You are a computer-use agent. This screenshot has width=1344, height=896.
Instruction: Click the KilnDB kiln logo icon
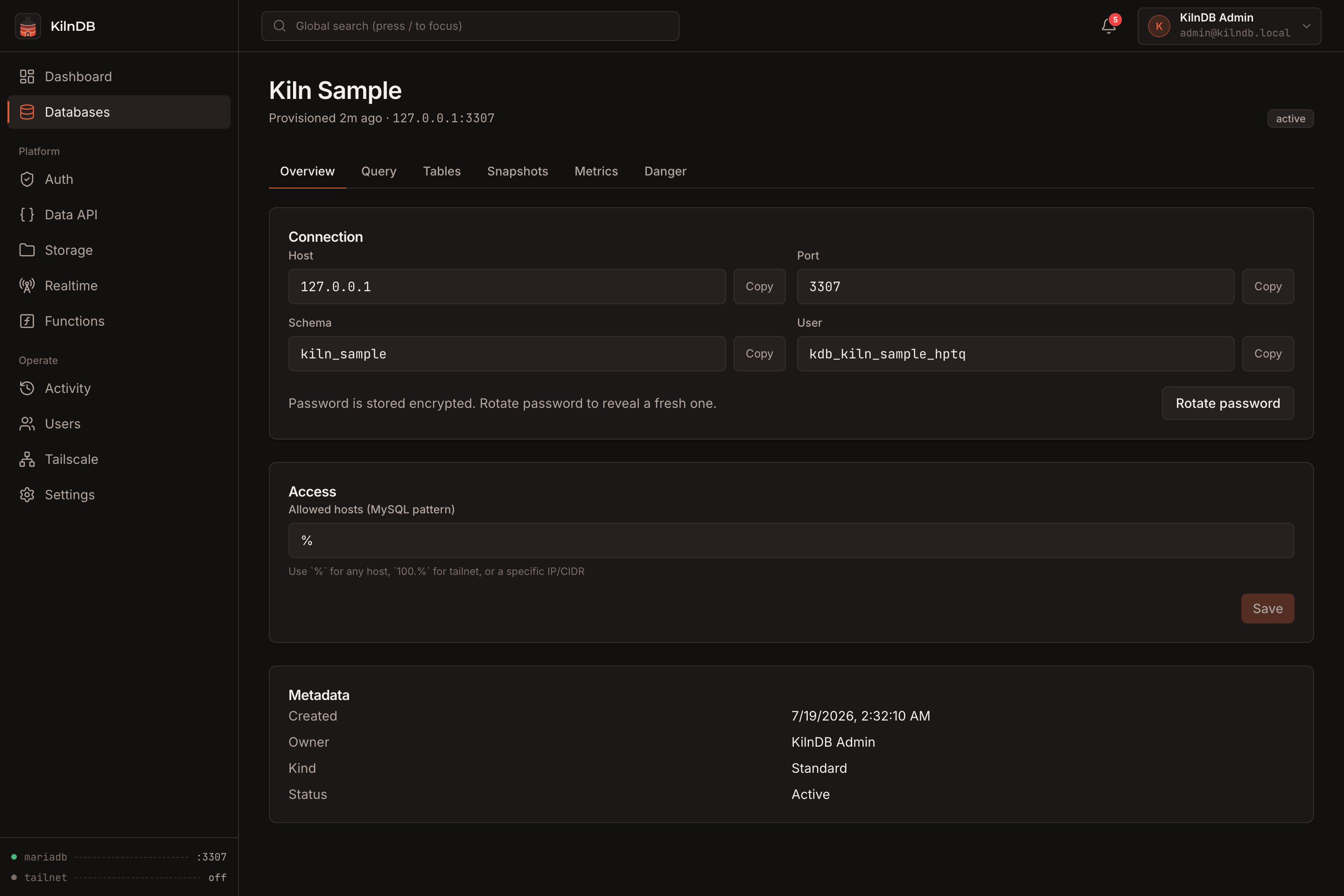(28, 26)
